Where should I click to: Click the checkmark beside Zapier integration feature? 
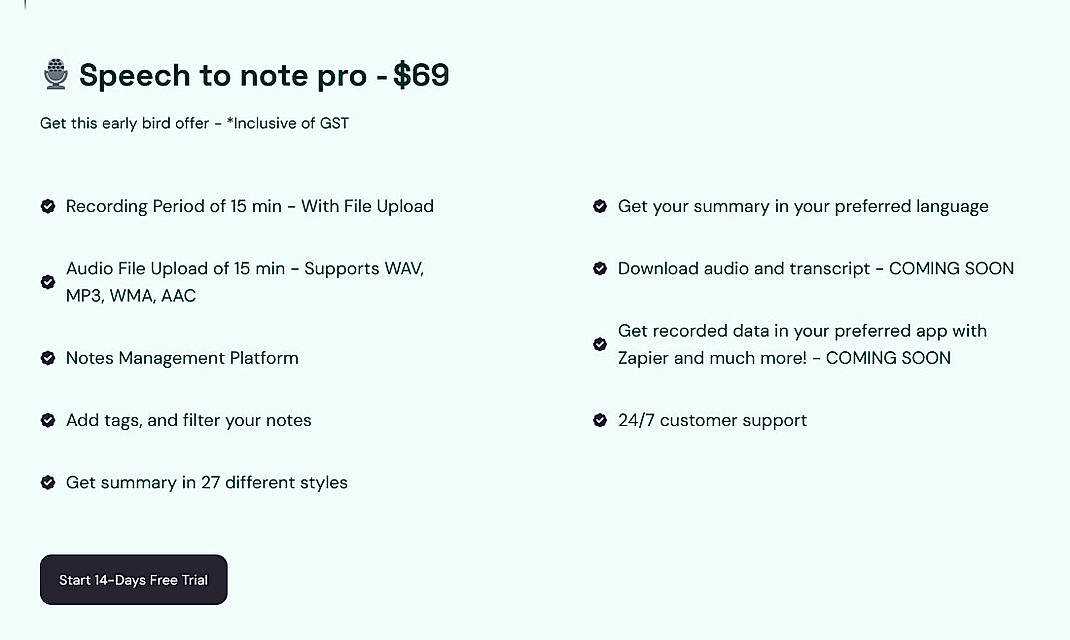click(600, 344)
